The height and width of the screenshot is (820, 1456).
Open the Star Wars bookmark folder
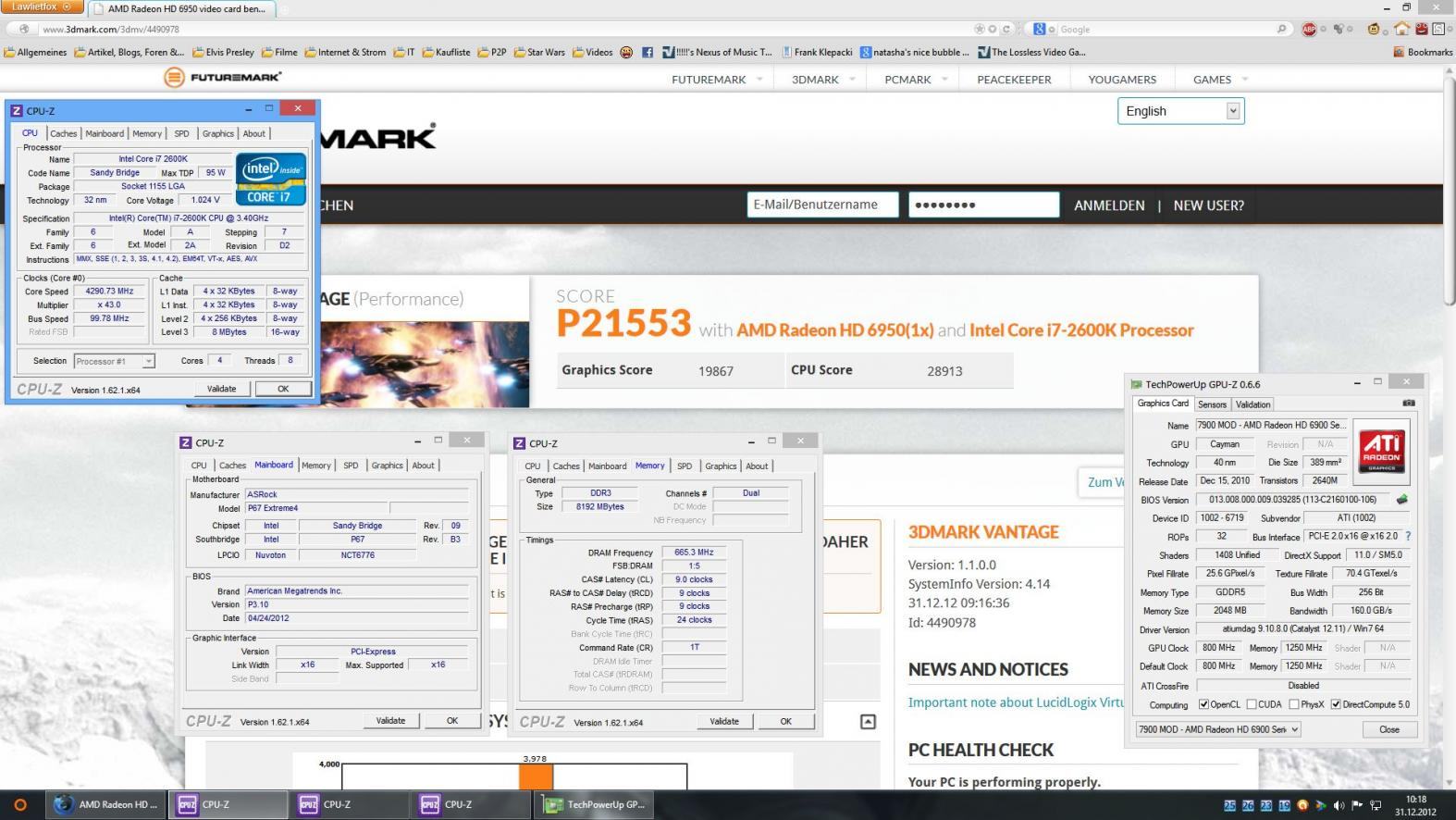(538, 52)
